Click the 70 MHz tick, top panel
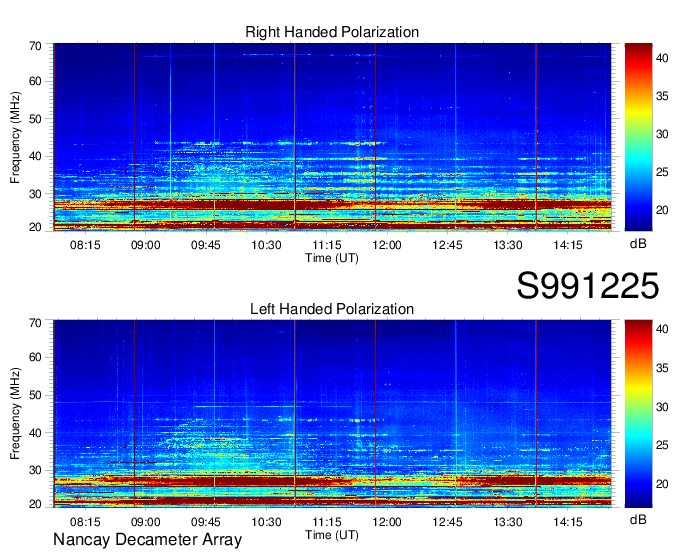 pyautogui.click(x=35, y=46)
